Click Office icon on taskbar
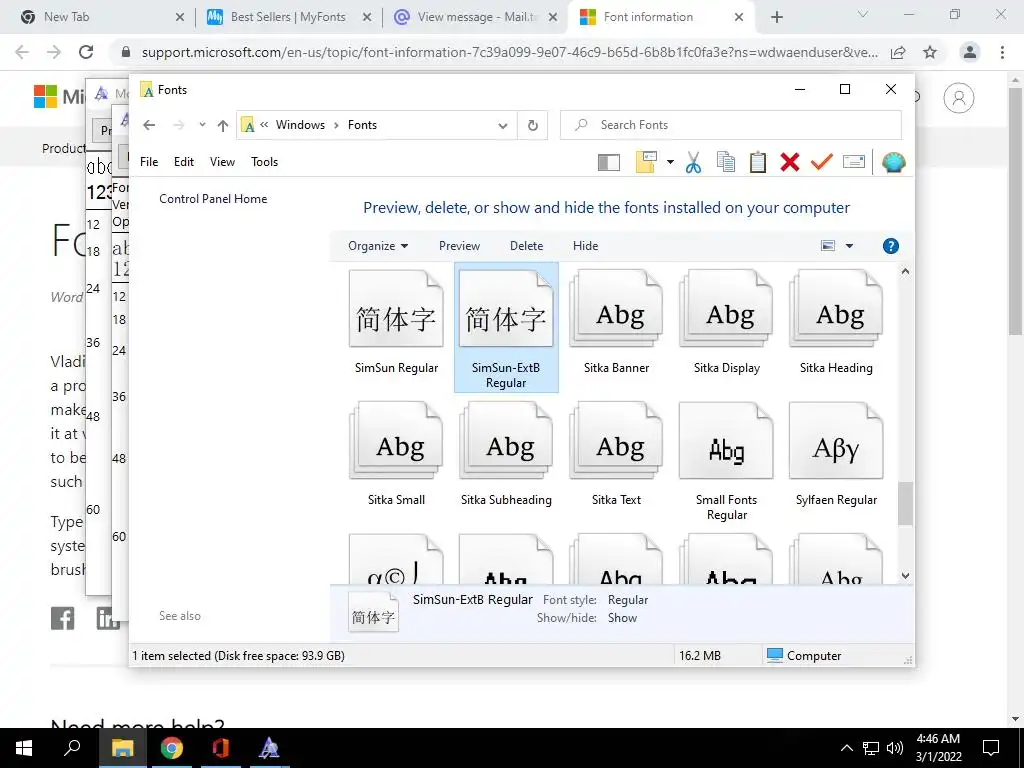Screen dimensions: 1024x768 click(220, 748)
